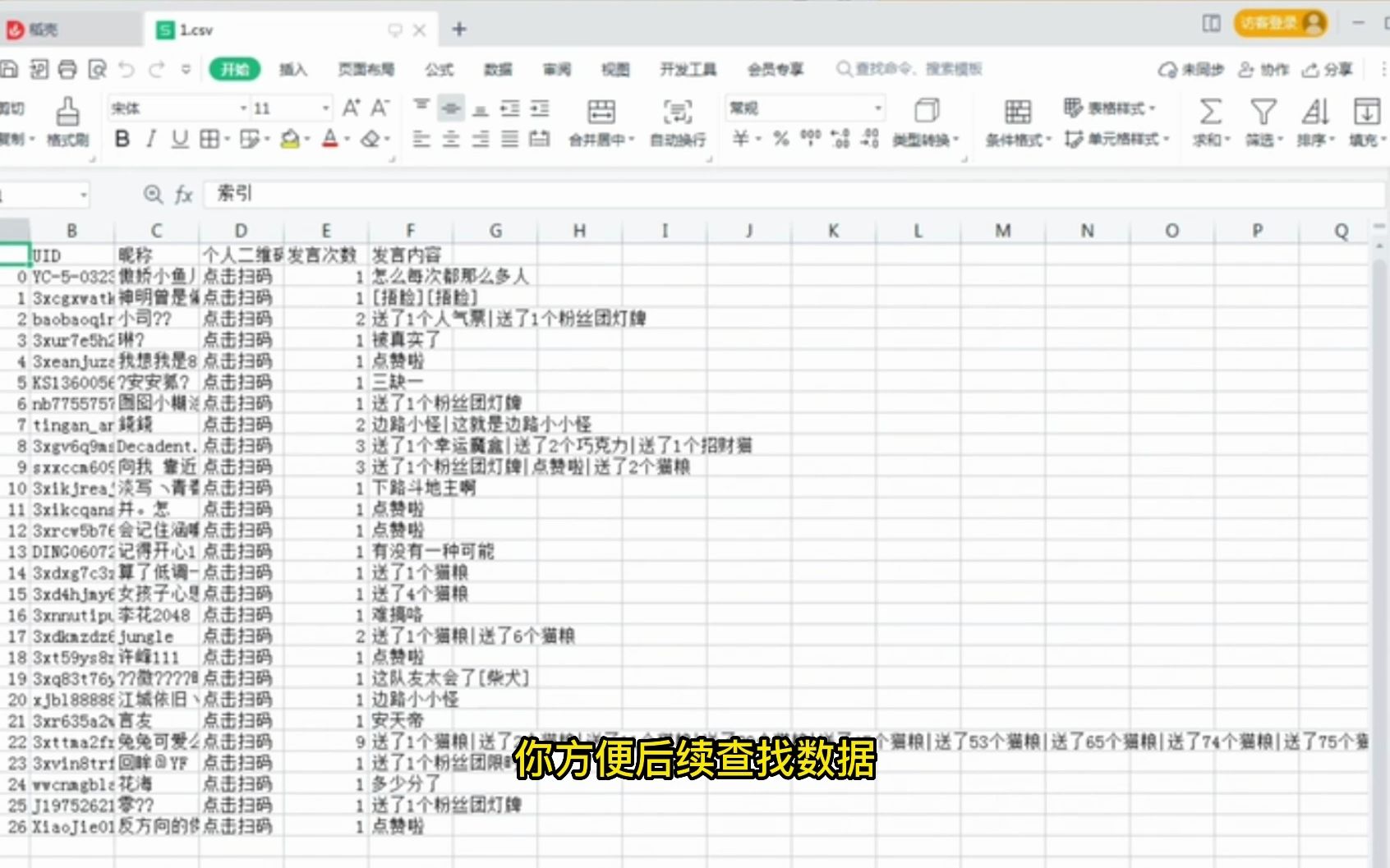This screenshot has width=1390, height=868.
Task: Click the Currency format icon
Action: pos(740,139)
